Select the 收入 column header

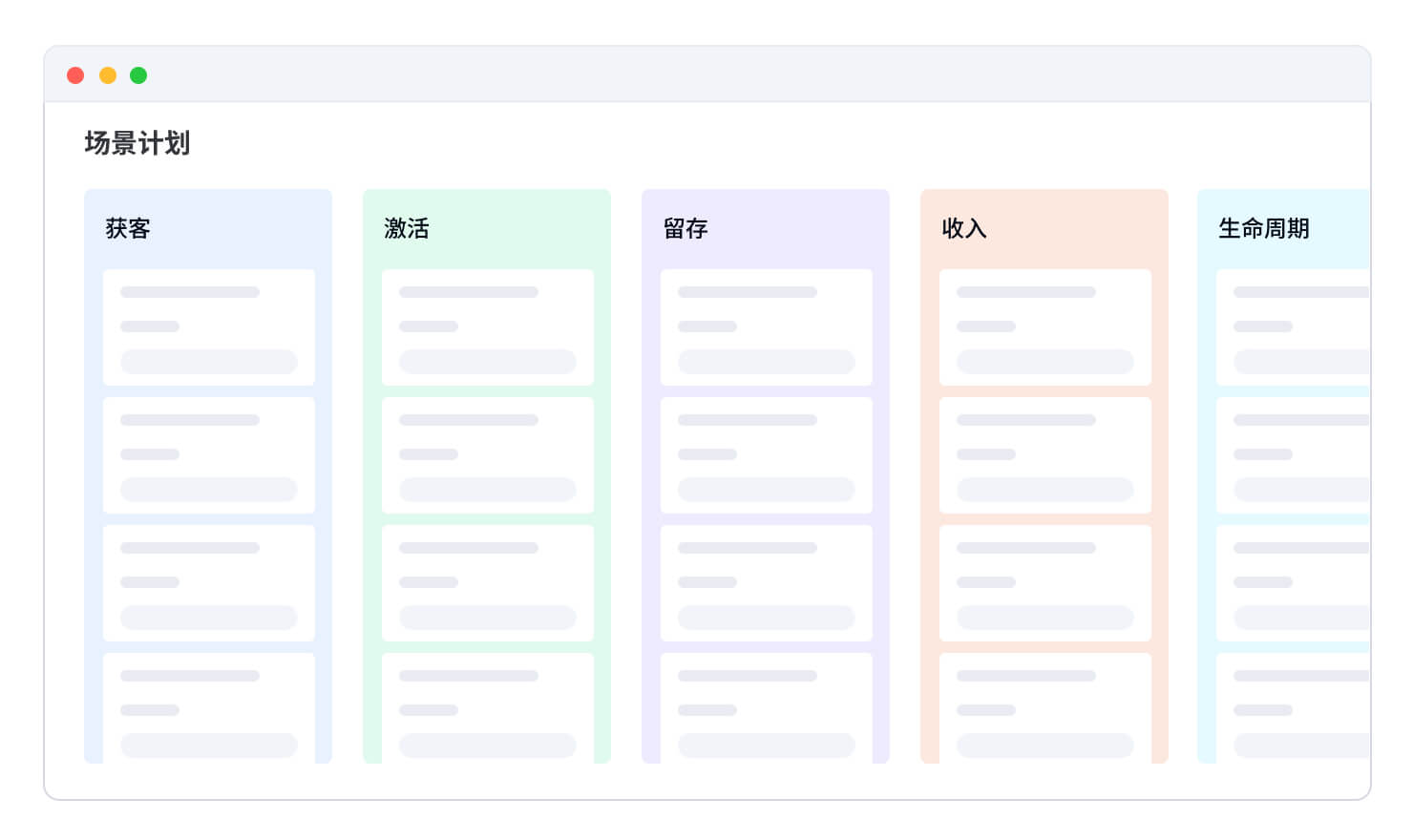pyautogui.click(x=964, y=228)
